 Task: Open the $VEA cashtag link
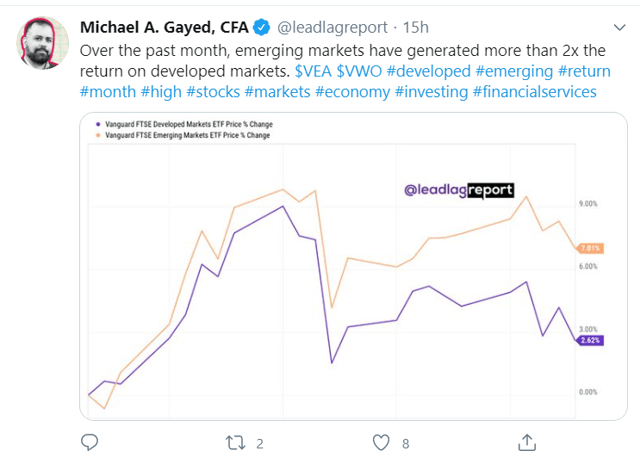pos(313,71)
